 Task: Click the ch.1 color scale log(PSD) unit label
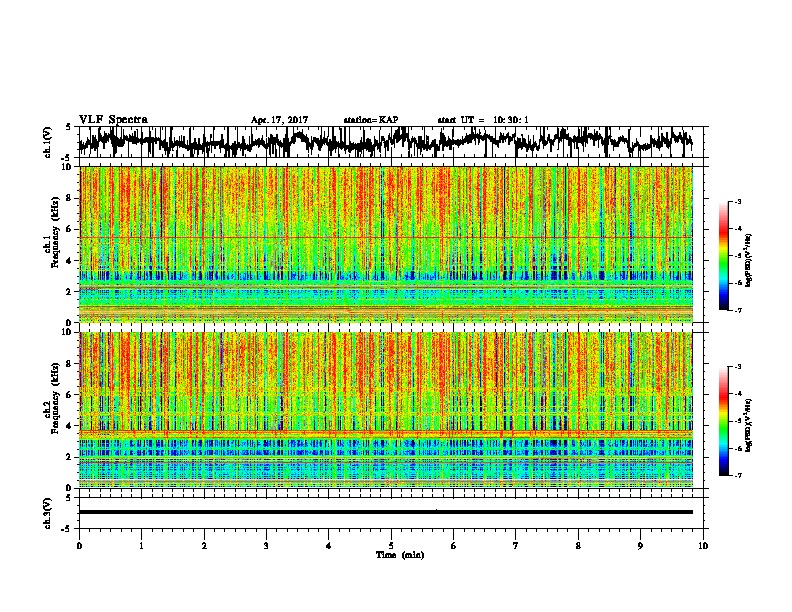pyautogui.click(x=748, y=260)
